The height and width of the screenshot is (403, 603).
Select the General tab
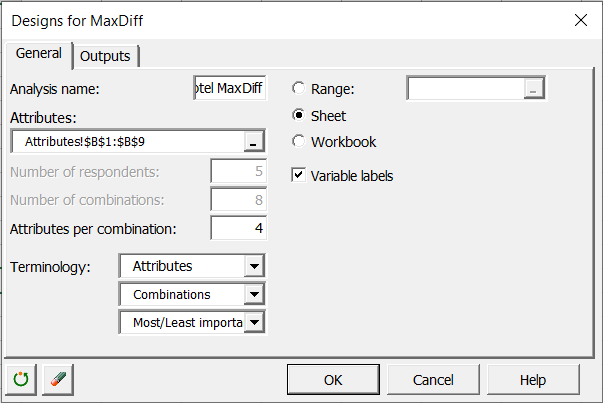[39, 54]
